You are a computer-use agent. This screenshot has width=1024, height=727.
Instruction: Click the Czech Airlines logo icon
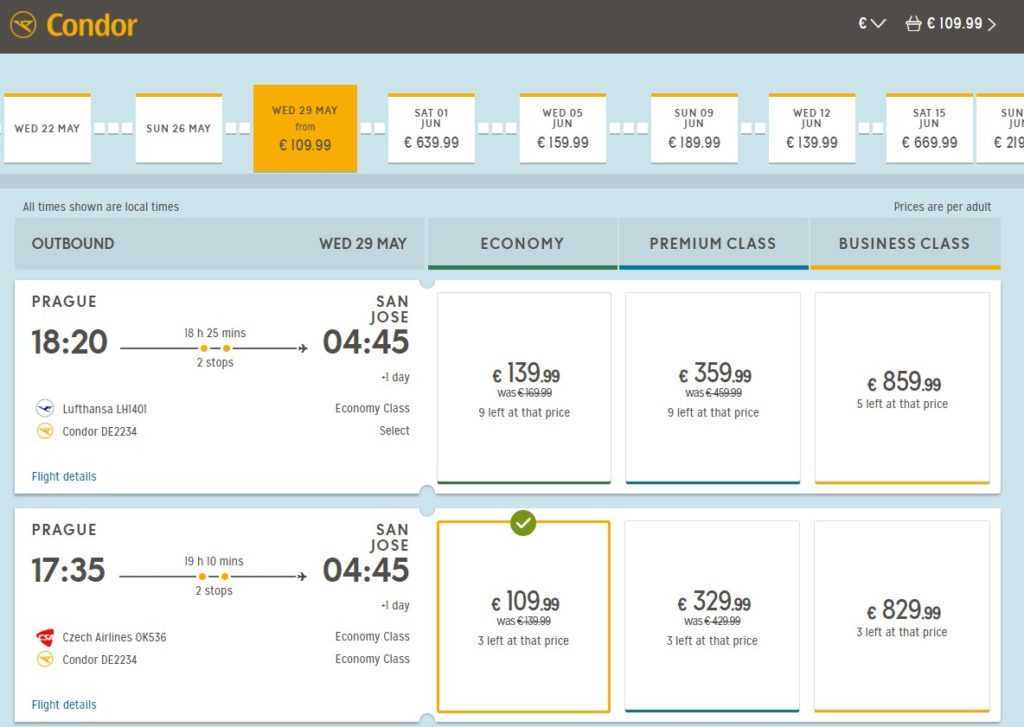44,637
